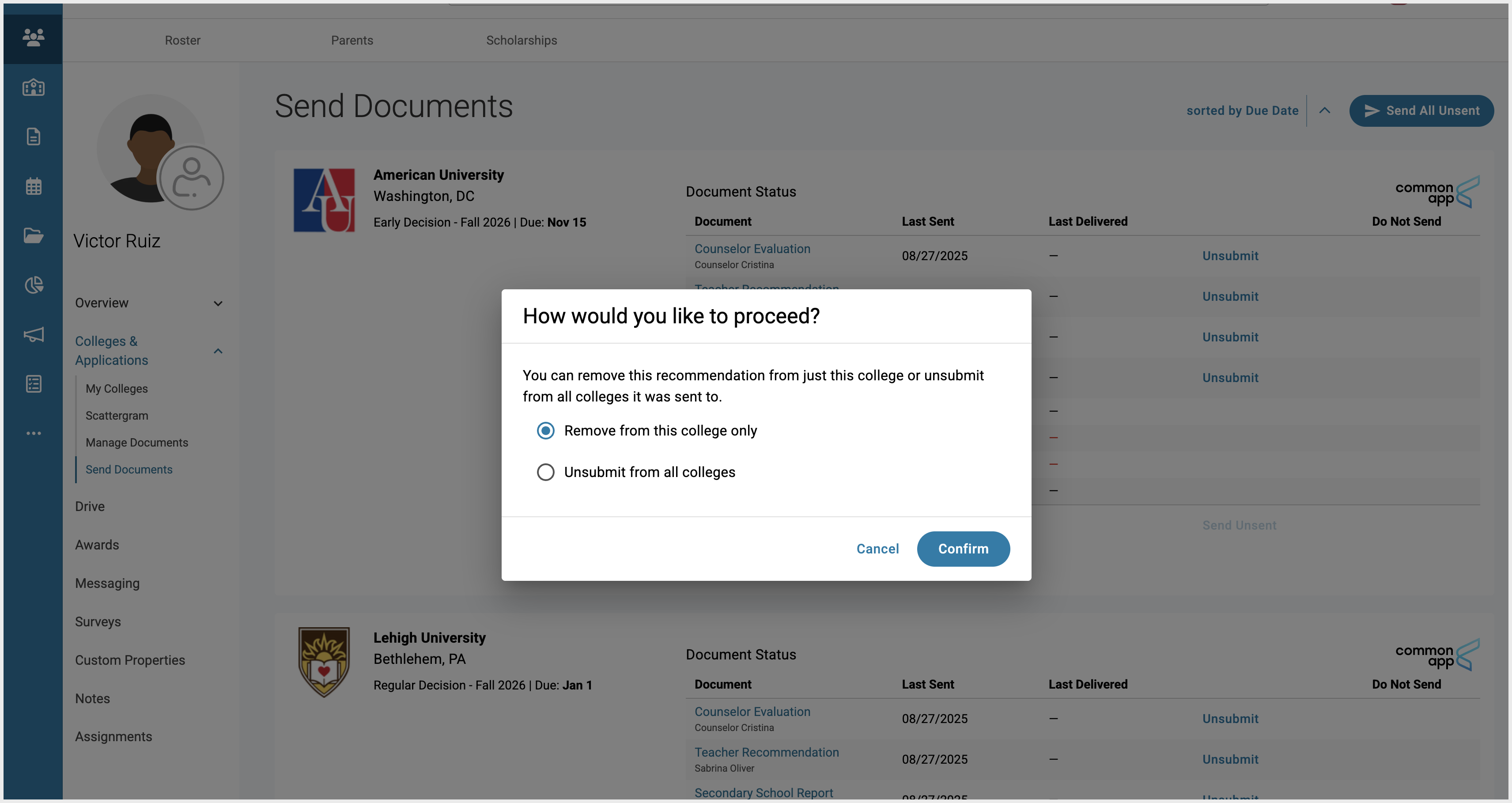Image resolution: width=1512 pixels, height=803 pixels.
Task: Open Custom Properties section
Action: (x=130, y=660)
